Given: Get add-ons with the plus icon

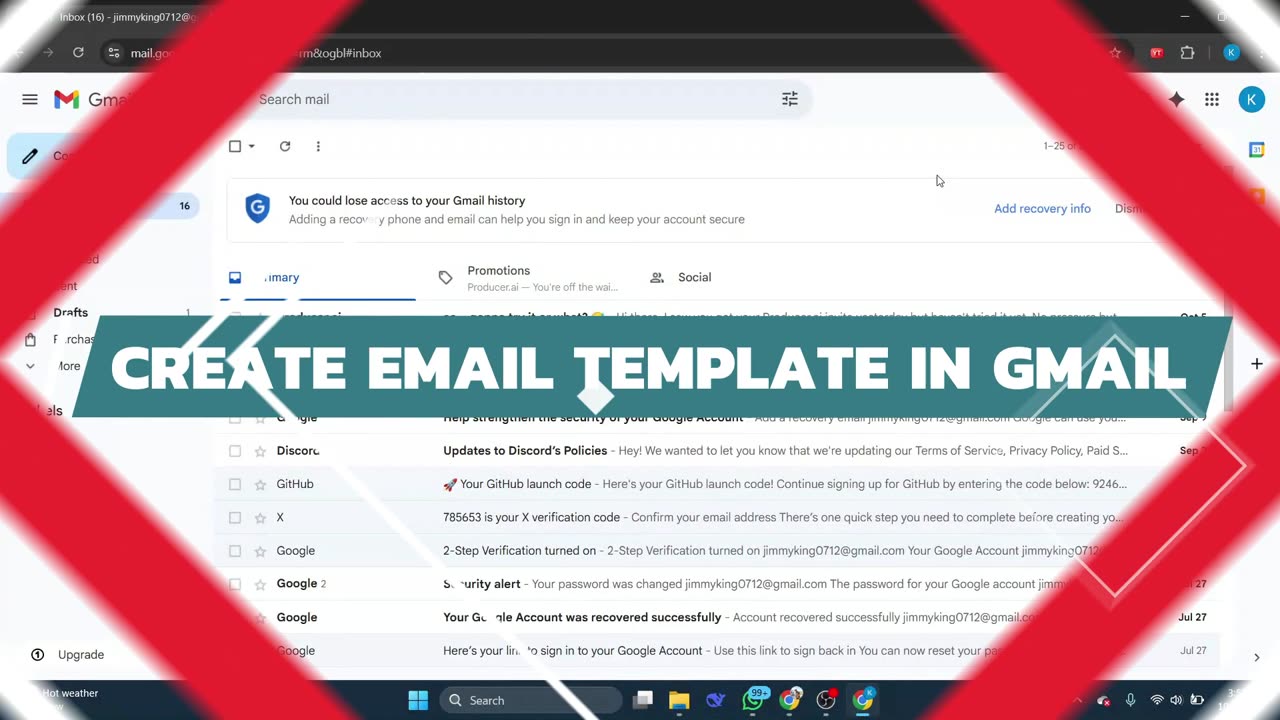Looking at the screenshot, I should pos(1257,364).
